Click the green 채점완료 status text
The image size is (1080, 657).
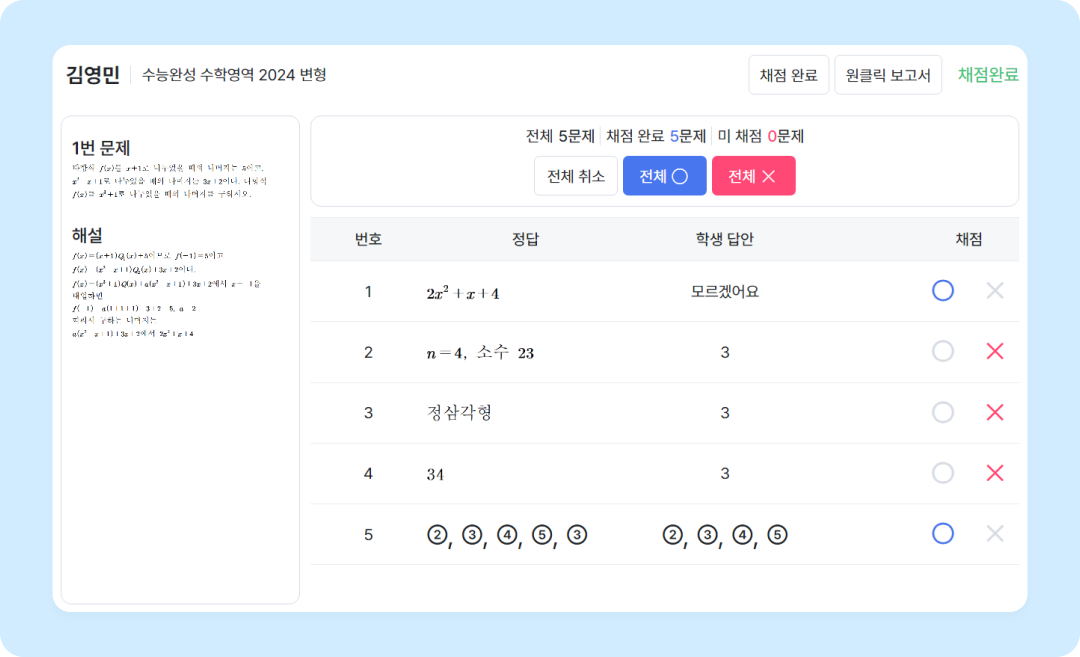[987, 75]
